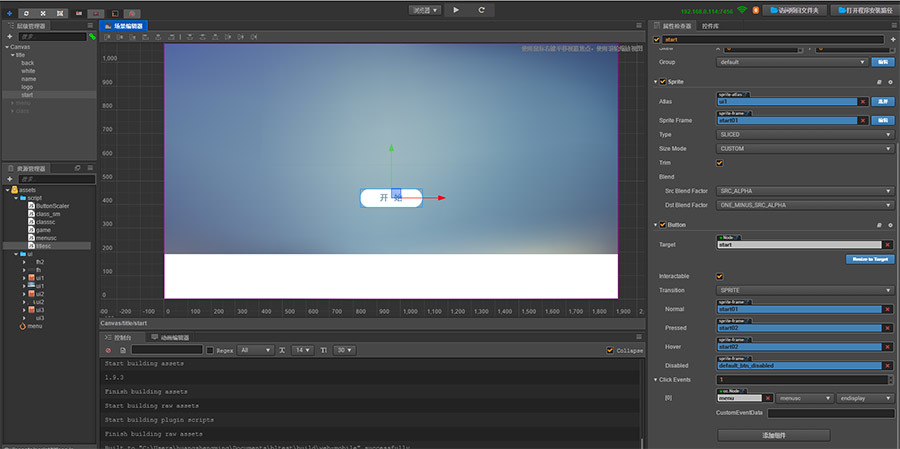900x449 pixels.
Task: Click the Click Events count stepper
Action: [x=891, y=380]
